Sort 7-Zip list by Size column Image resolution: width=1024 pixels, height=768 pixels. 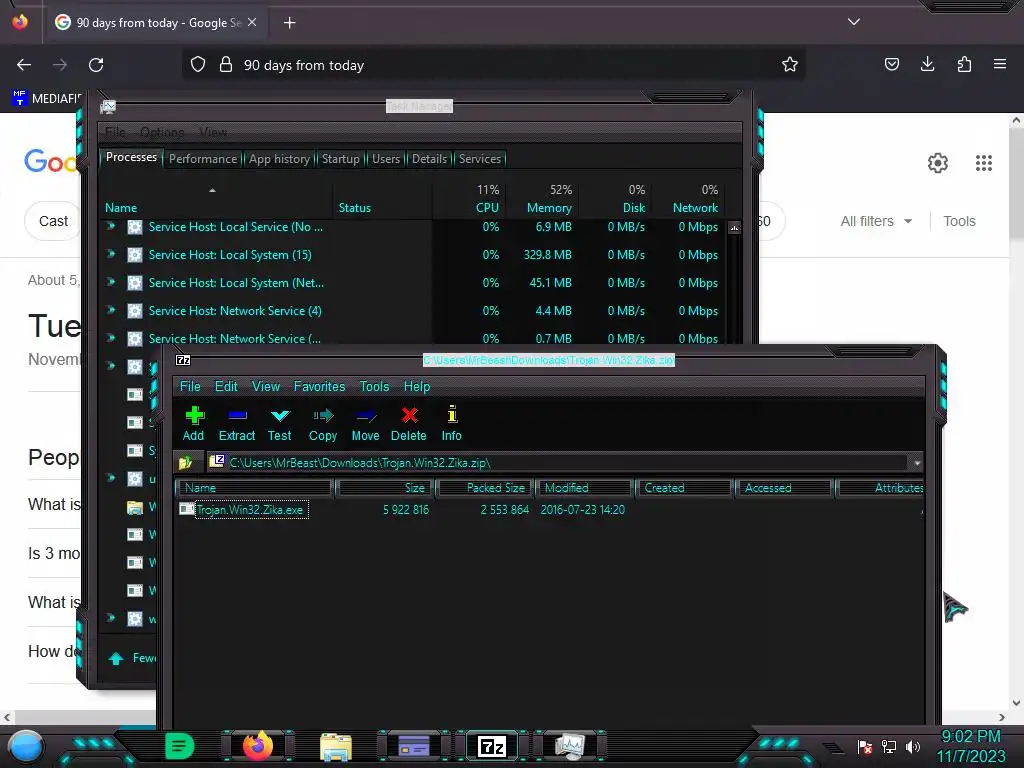pos(384,488)
